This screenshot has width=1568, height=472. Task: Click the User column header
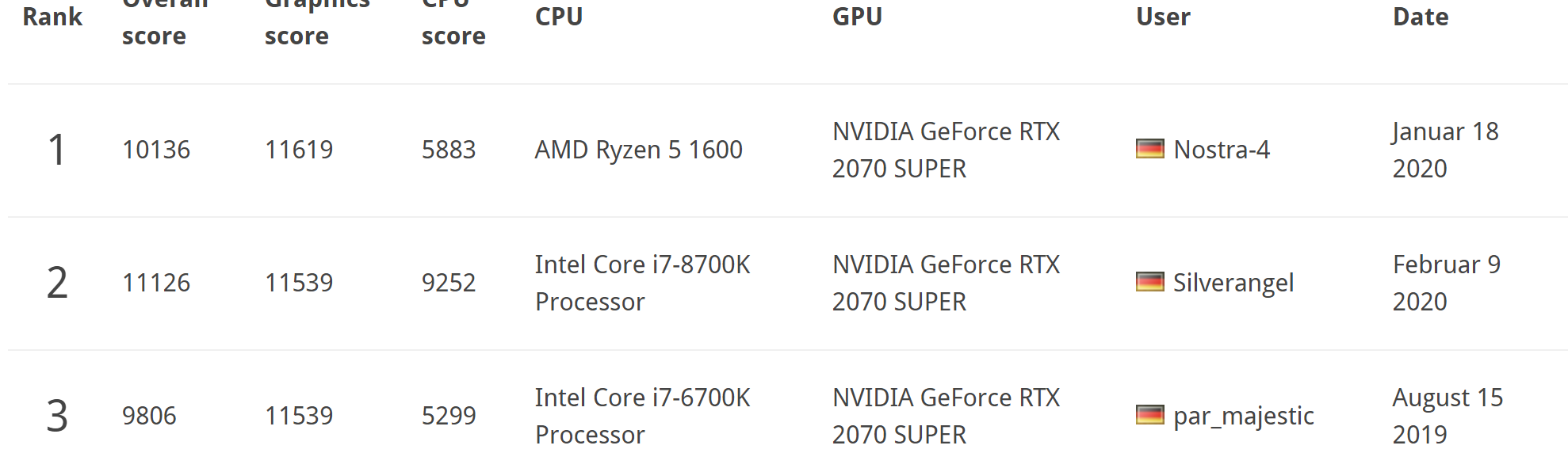[x=1163, y=17]
